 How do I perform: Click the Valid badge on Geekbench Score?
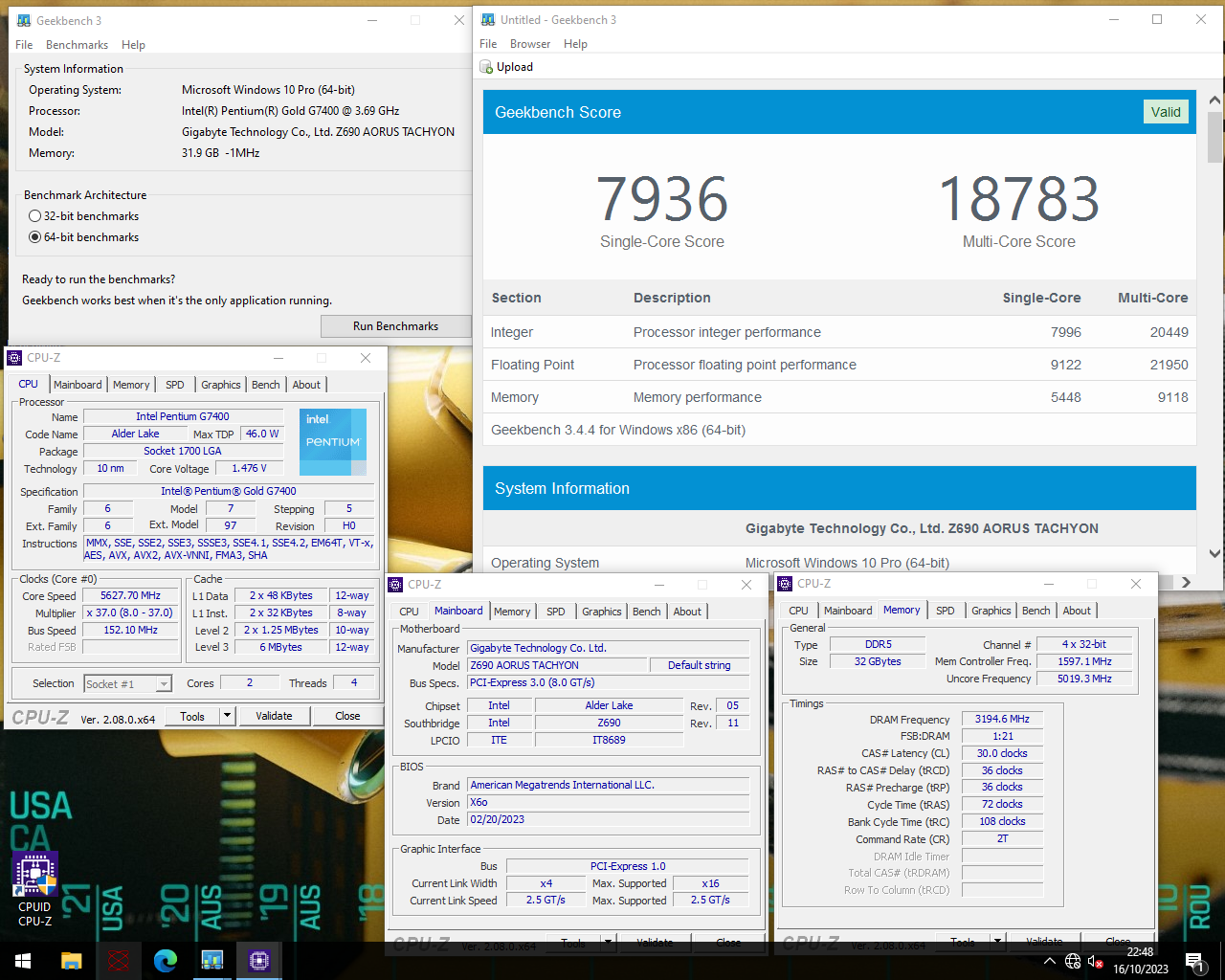(1166, 112)
